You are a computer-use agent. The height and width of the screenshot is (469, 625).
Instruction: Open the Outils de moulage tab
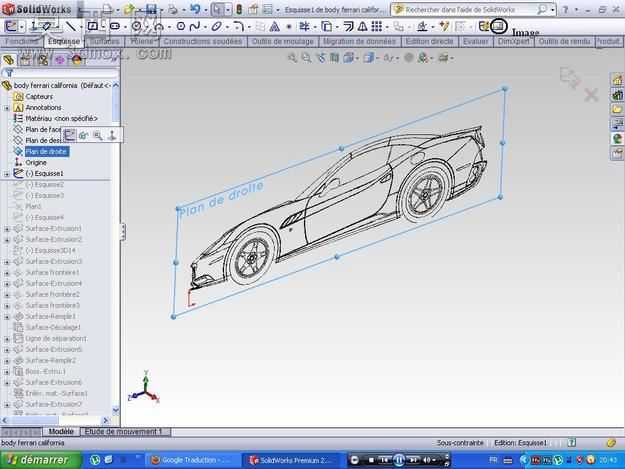(283, 41)
